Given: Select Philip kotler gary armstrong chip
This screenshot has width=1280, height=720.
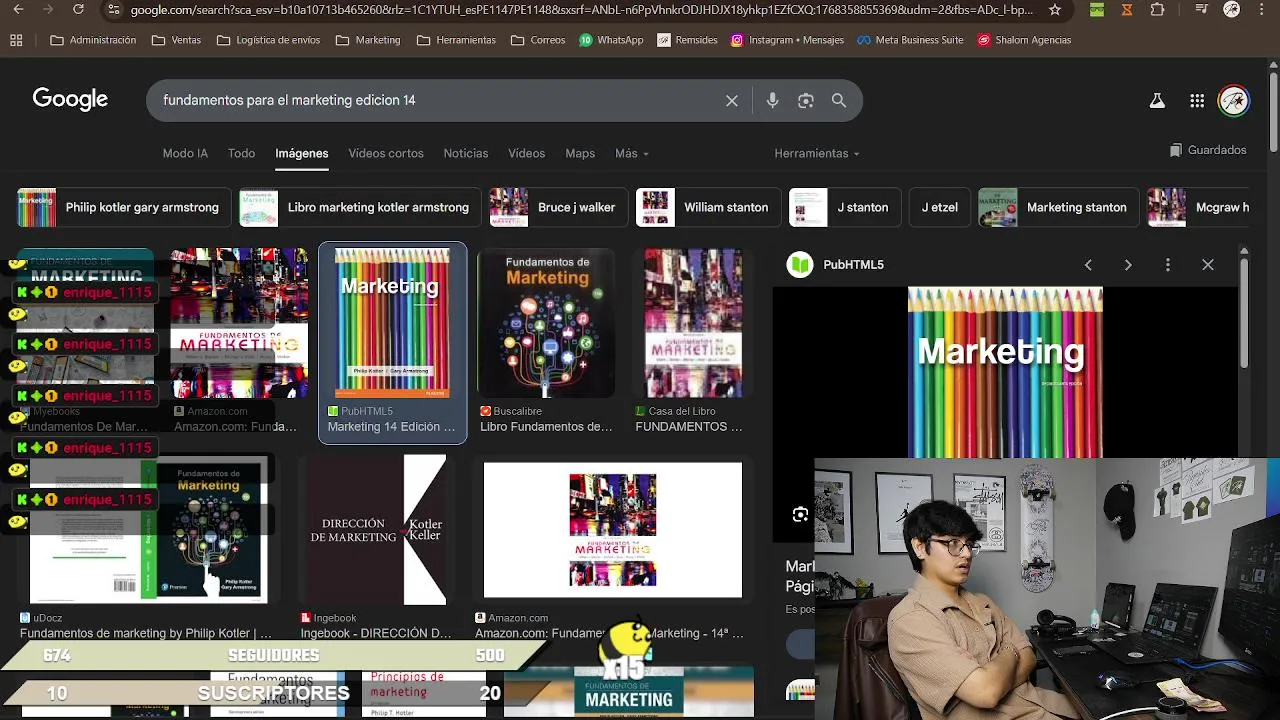Looking at the screenshot, I should [123, 207].
